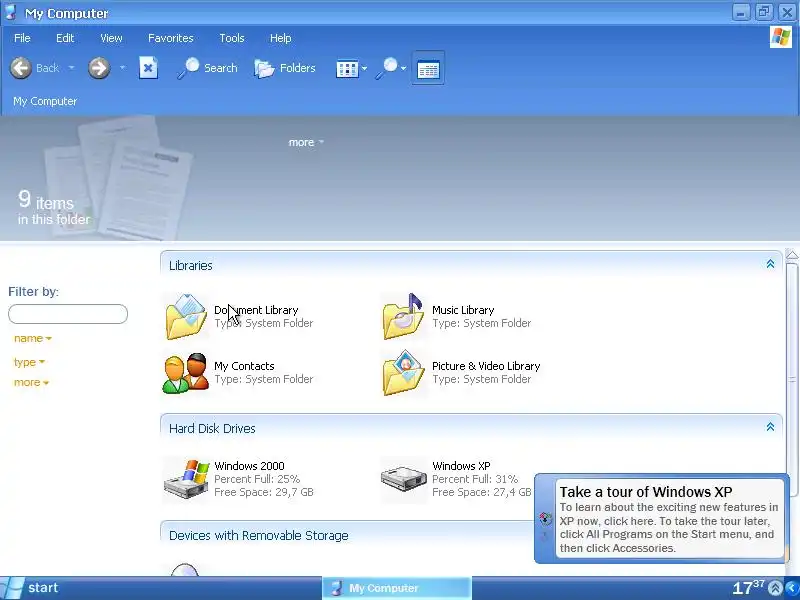This screenshot has height=600, width=800.
Task: Click the Hard Disk Drives group header
Action: click(x=471, y=428)
